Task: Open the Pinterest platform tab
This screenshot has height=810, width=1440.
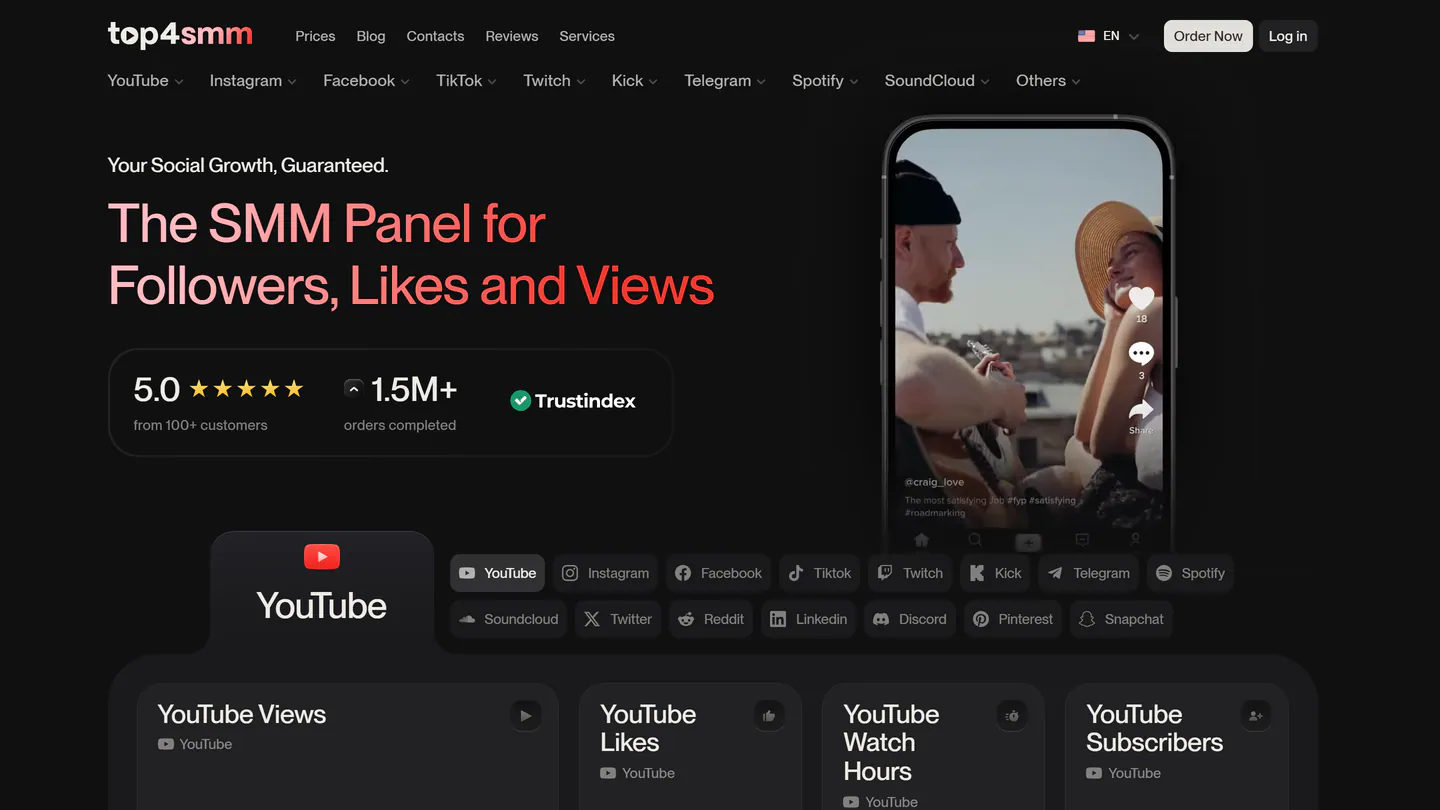Action: point(1013,619)
